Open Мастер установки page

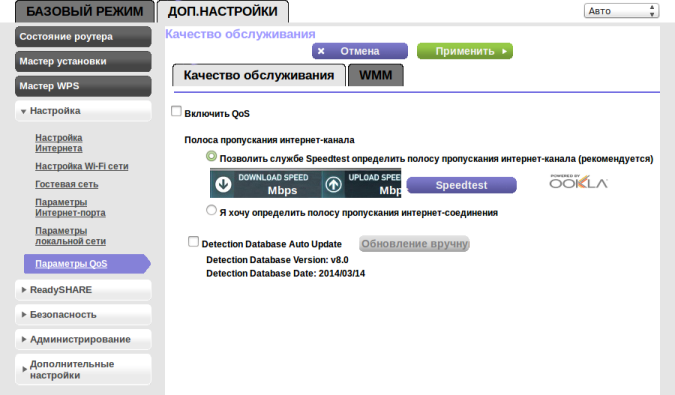coord(83,62)
